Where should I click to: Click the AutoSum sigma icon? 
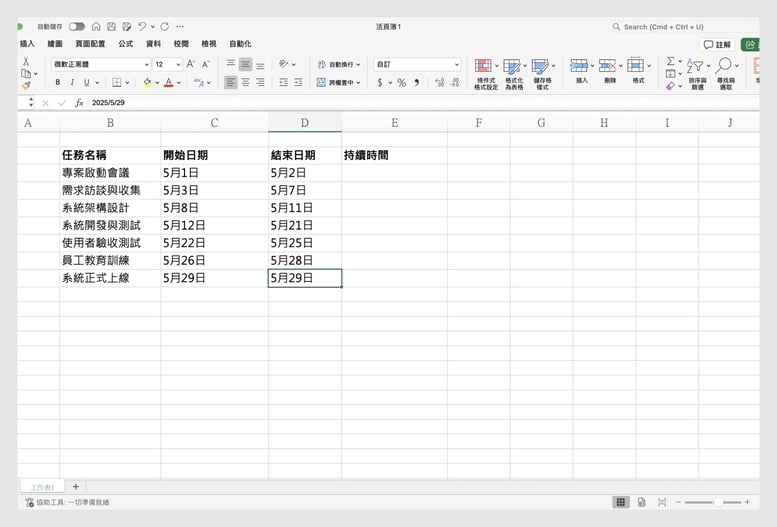coord(670,61)
